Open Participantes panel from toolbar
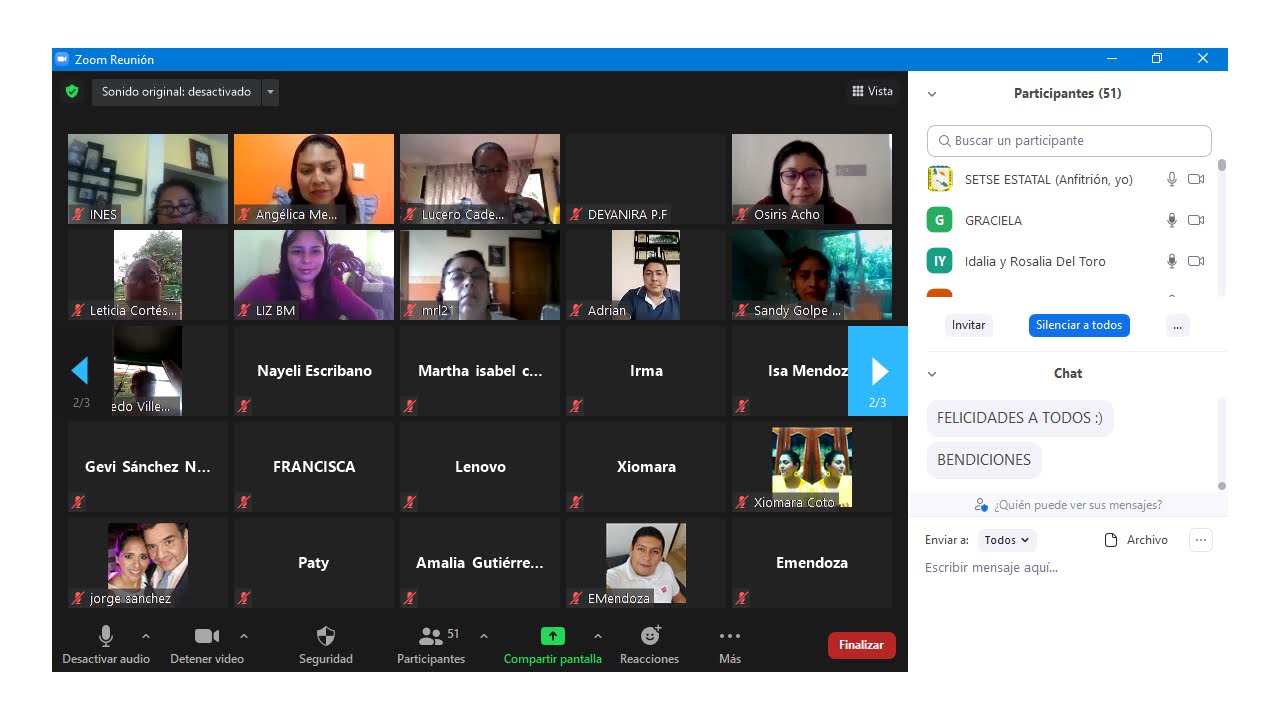This screenshot has width=1280, height=720. [431, 645]
